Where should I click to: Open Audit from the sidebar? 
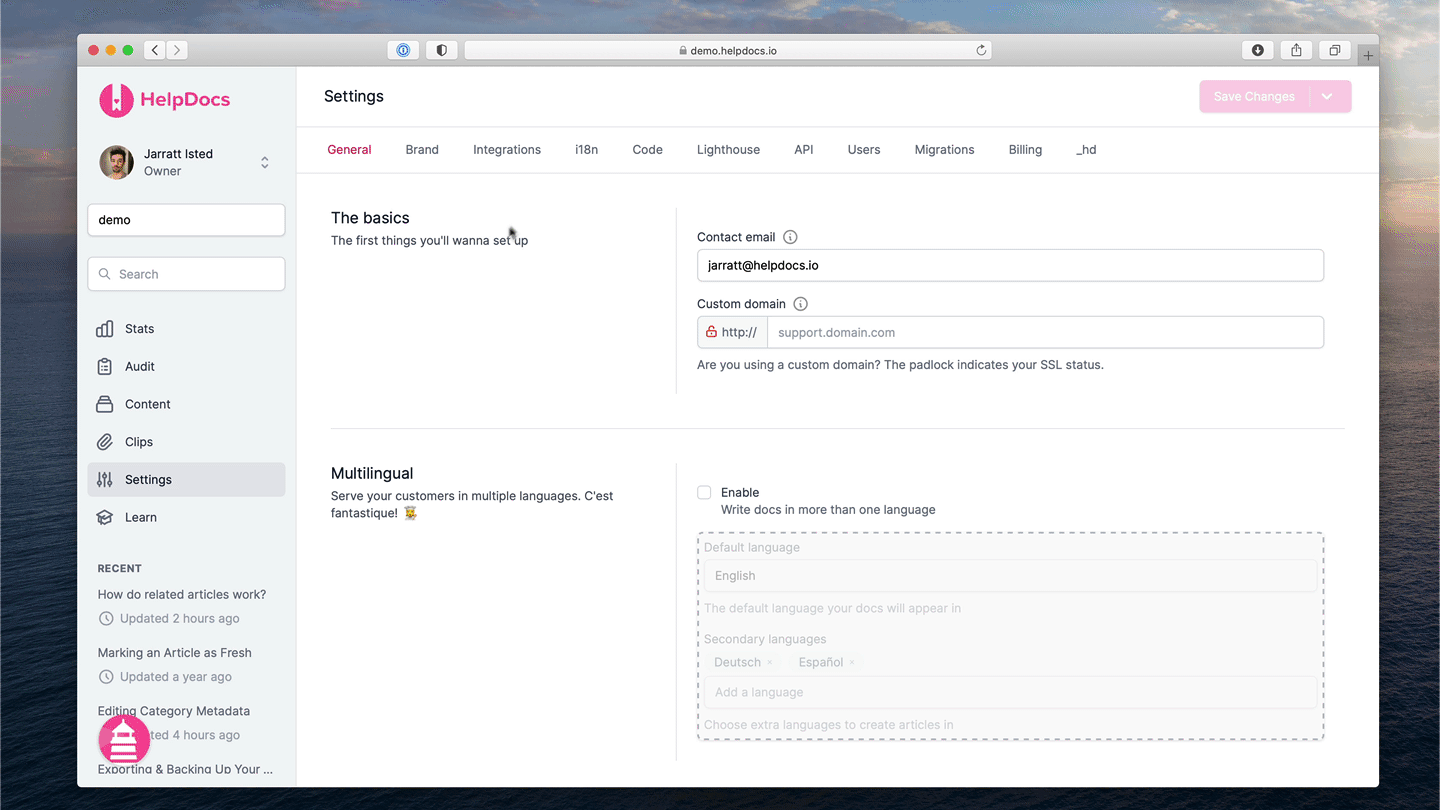(x=186, y=367)
